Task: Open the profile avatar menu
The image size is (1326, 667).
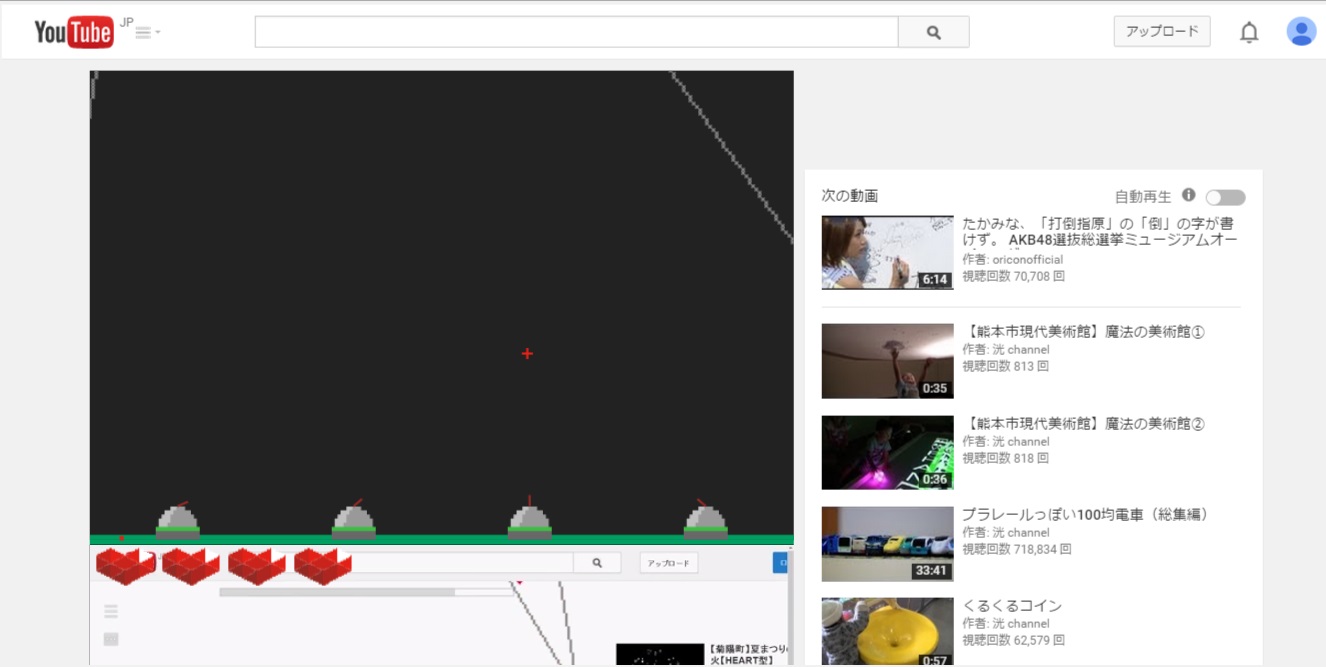Action: click(1301, 31)
